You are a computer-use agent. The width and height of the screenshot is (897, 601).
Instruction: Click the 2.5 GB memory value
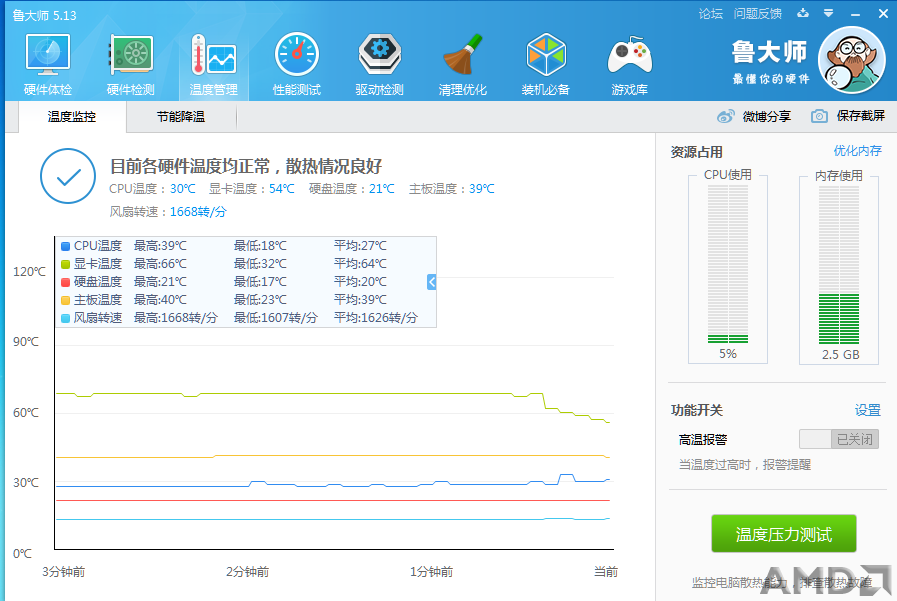pyautogui.click(x=840, y=355)
